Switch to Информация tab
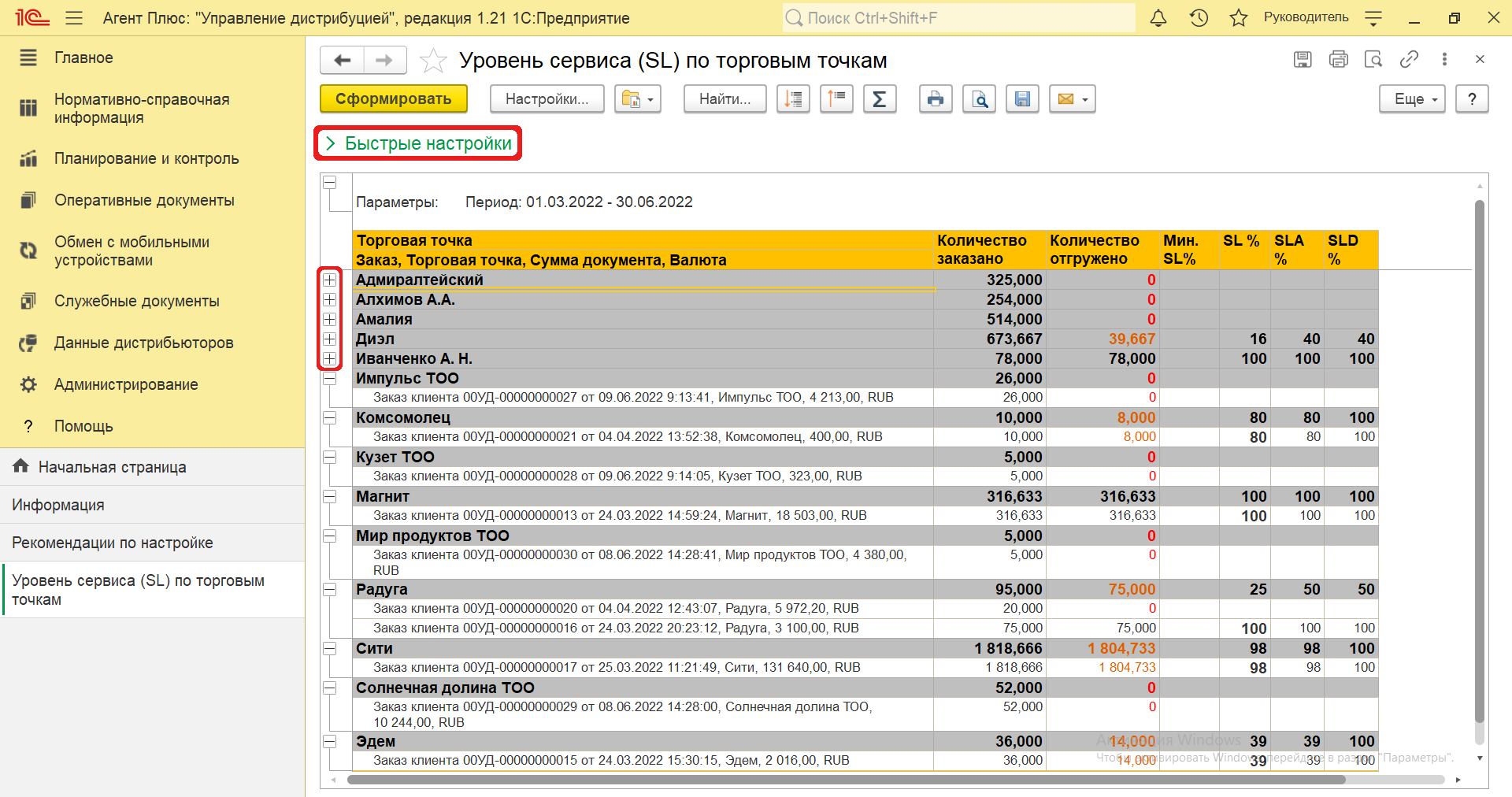This screenshot has height=797, width=1512. pos(152,505)
